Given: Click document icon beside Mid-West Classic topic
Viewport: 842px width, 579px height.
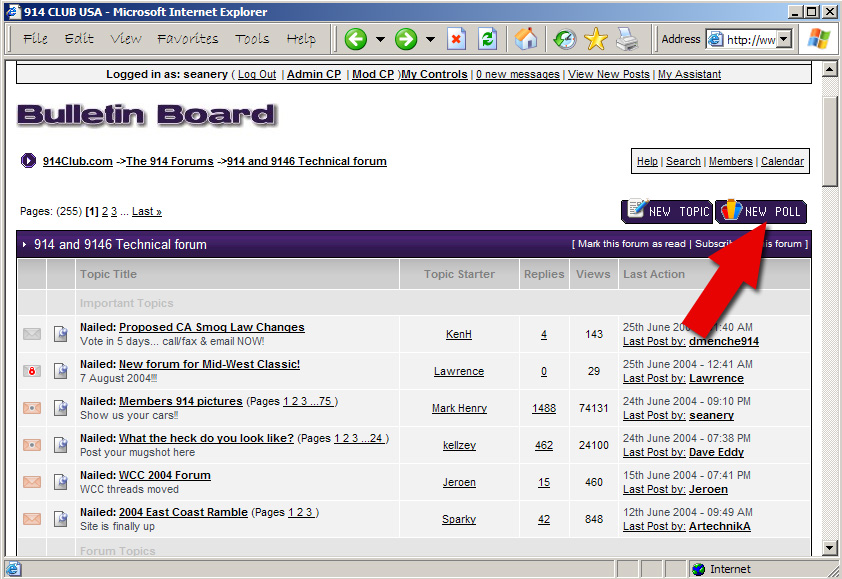Looking at the screenshot, I should click(x=61, y=371).
